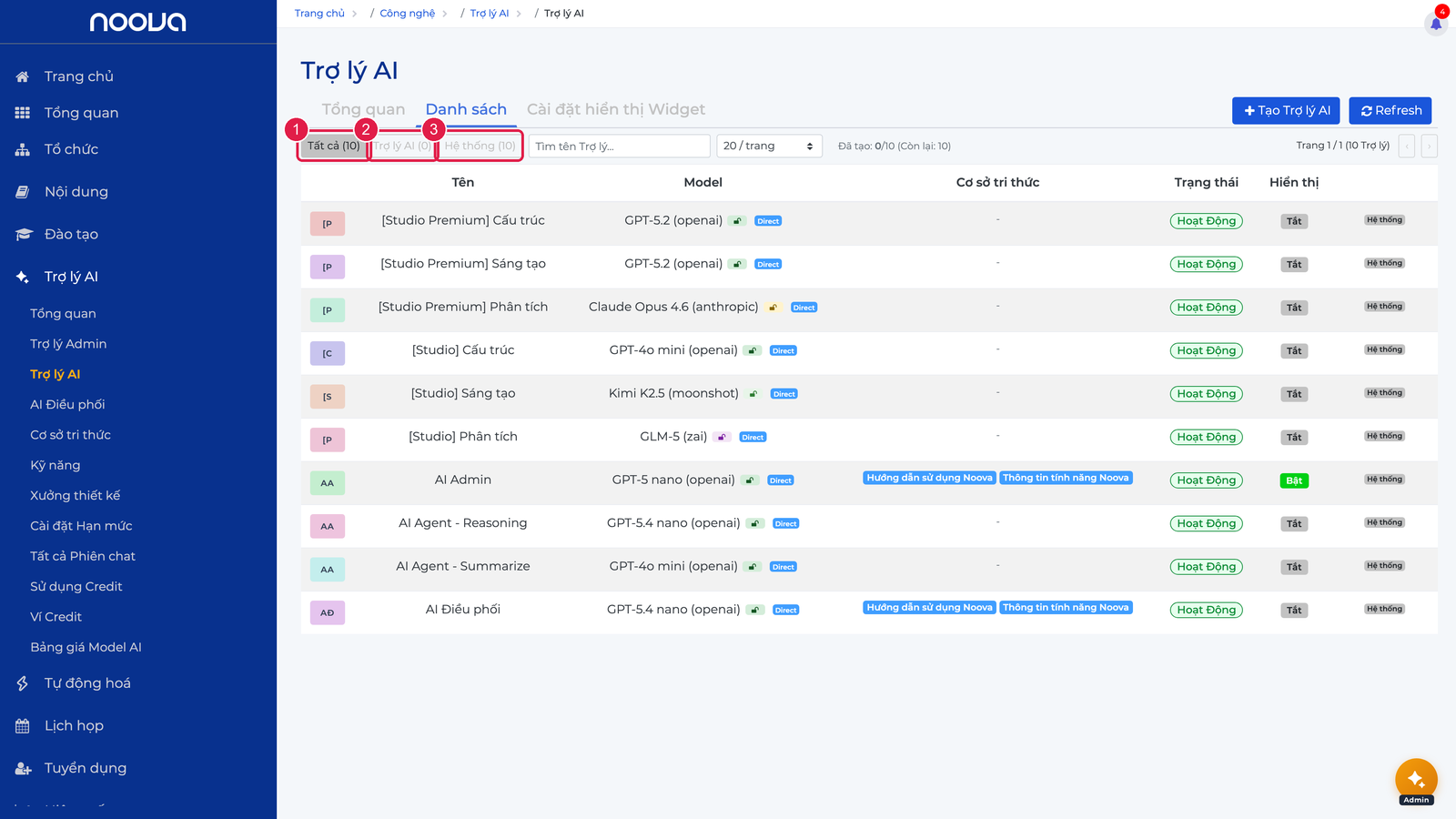Open Cài đặt hiển thị Widget tab
The height and width of the screenshot is (819, 1456).
[616, 109]
